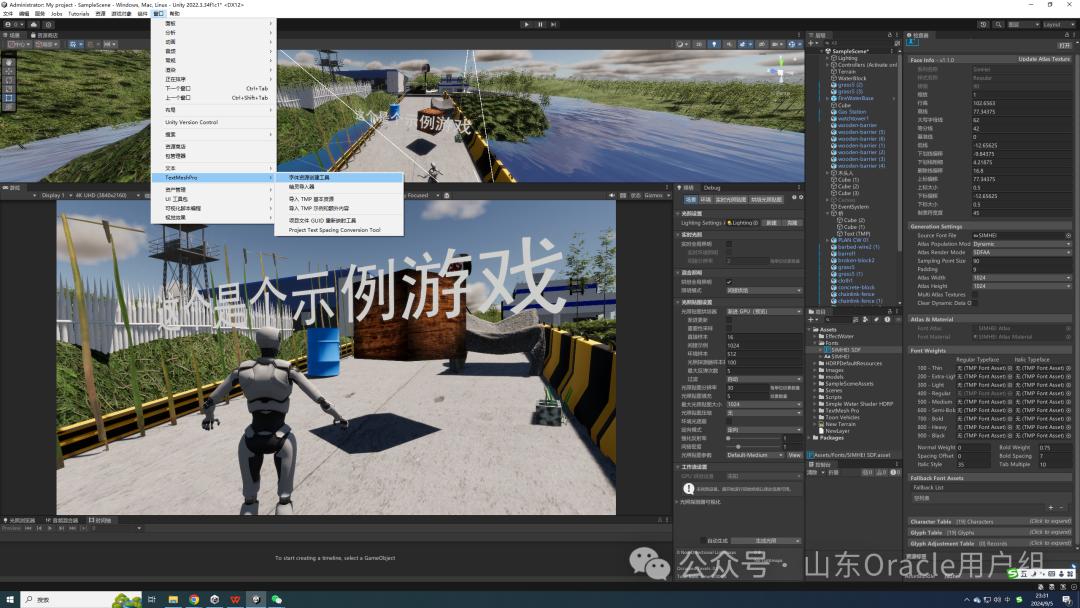Open the Atlas Width dropdown
This screenshot has height=608, width=1080.
[x=1021, y=278]
